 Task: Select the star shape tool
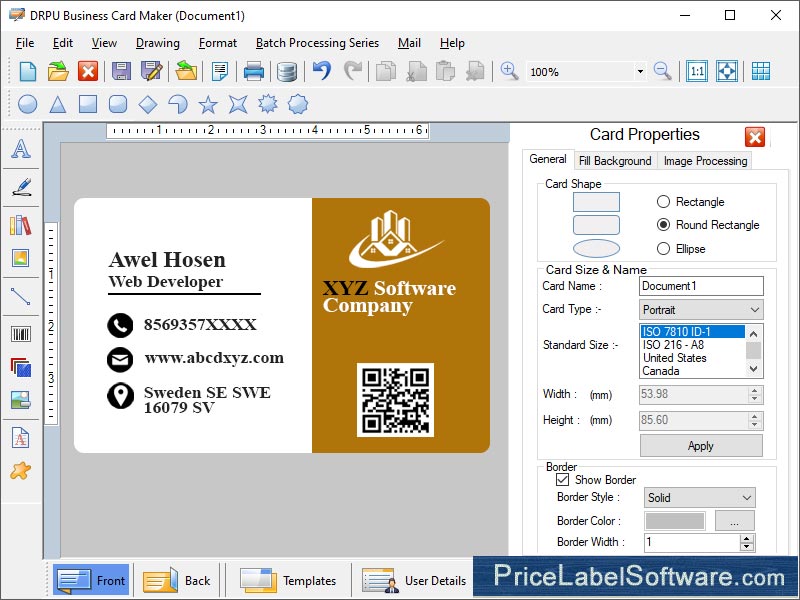(x=208, y=103)
